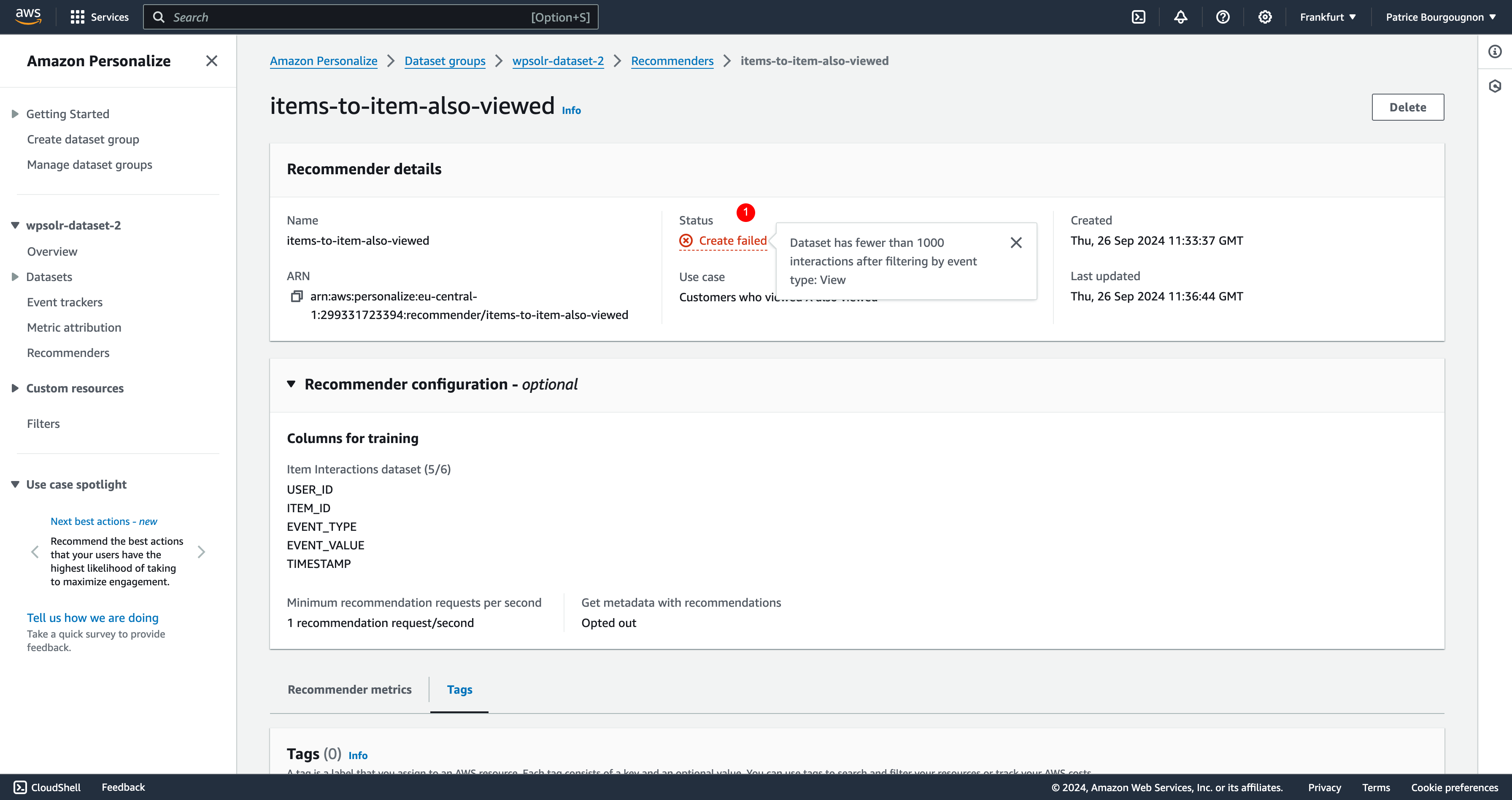Open Create dataset group

coord(83,139)
